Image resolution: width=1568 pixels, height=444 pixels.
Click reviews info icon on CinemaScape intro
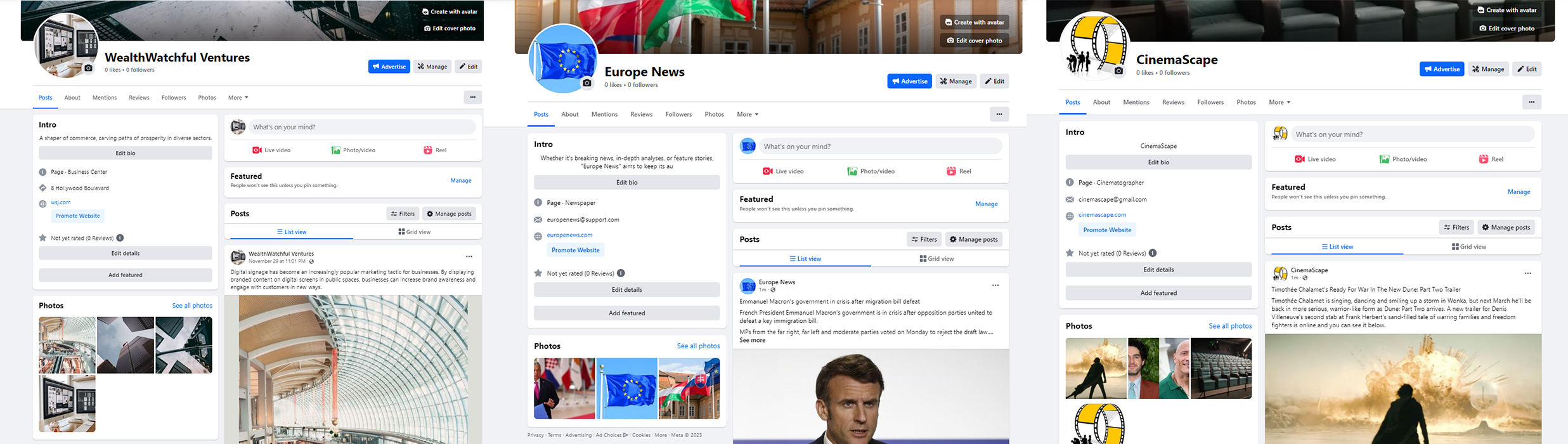(1153, 253)
